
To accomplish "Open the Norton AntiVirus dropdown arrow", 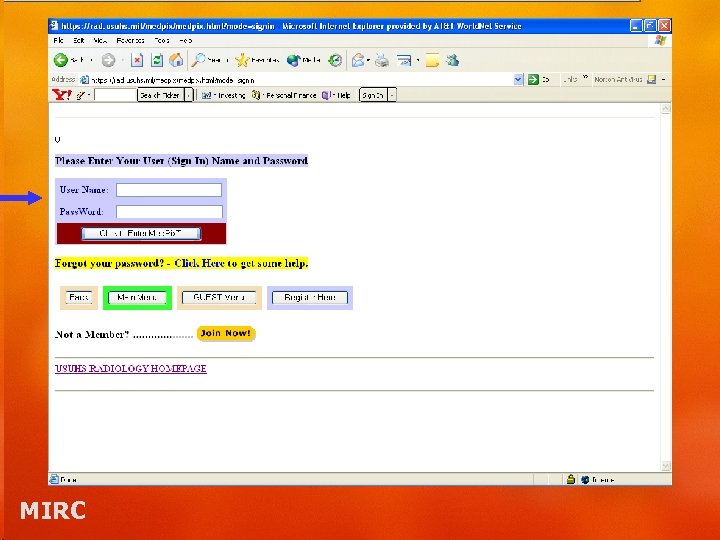I will point(664,79).
